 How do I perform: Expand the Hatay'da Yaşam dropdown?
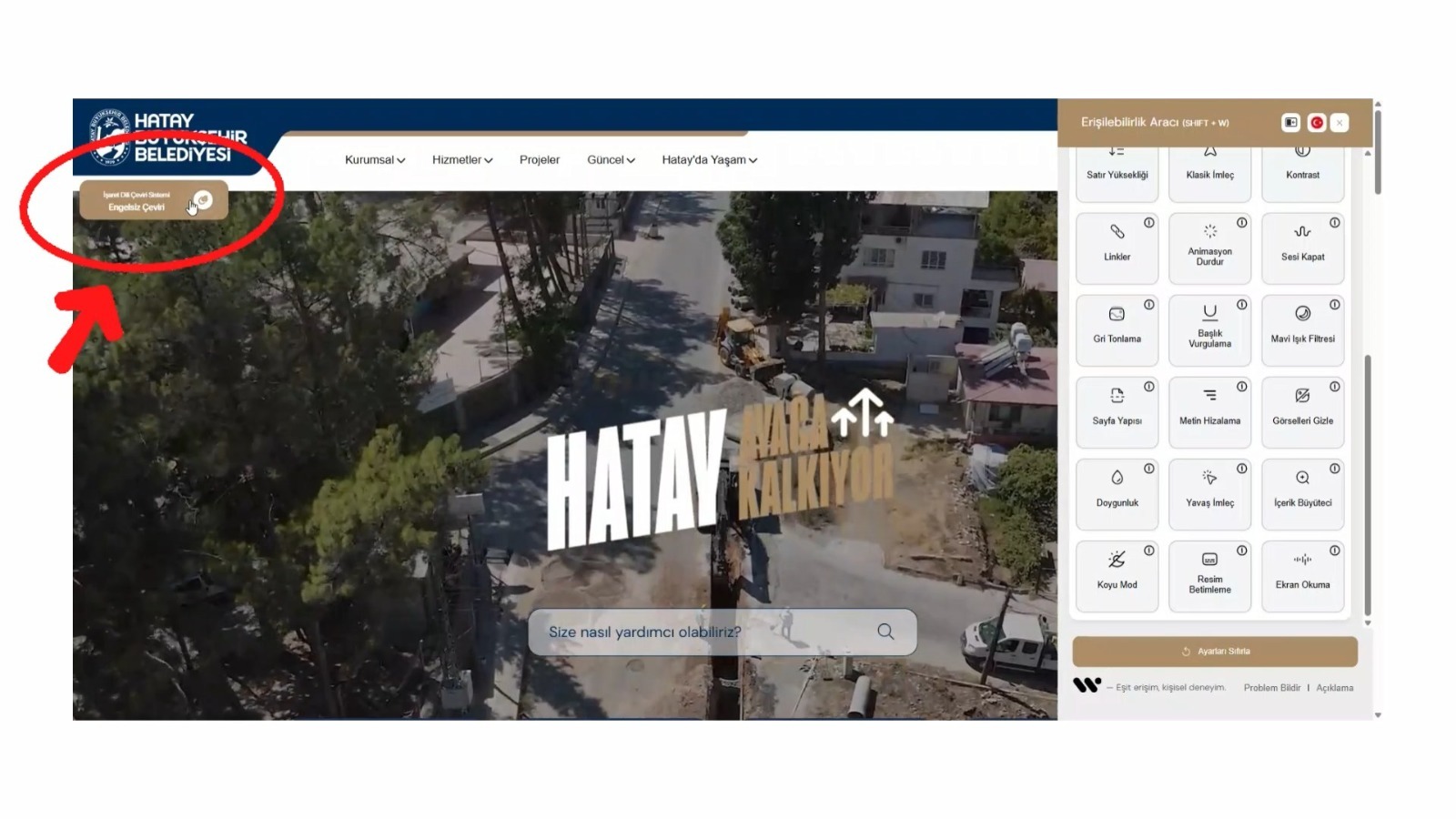[709, 160]
